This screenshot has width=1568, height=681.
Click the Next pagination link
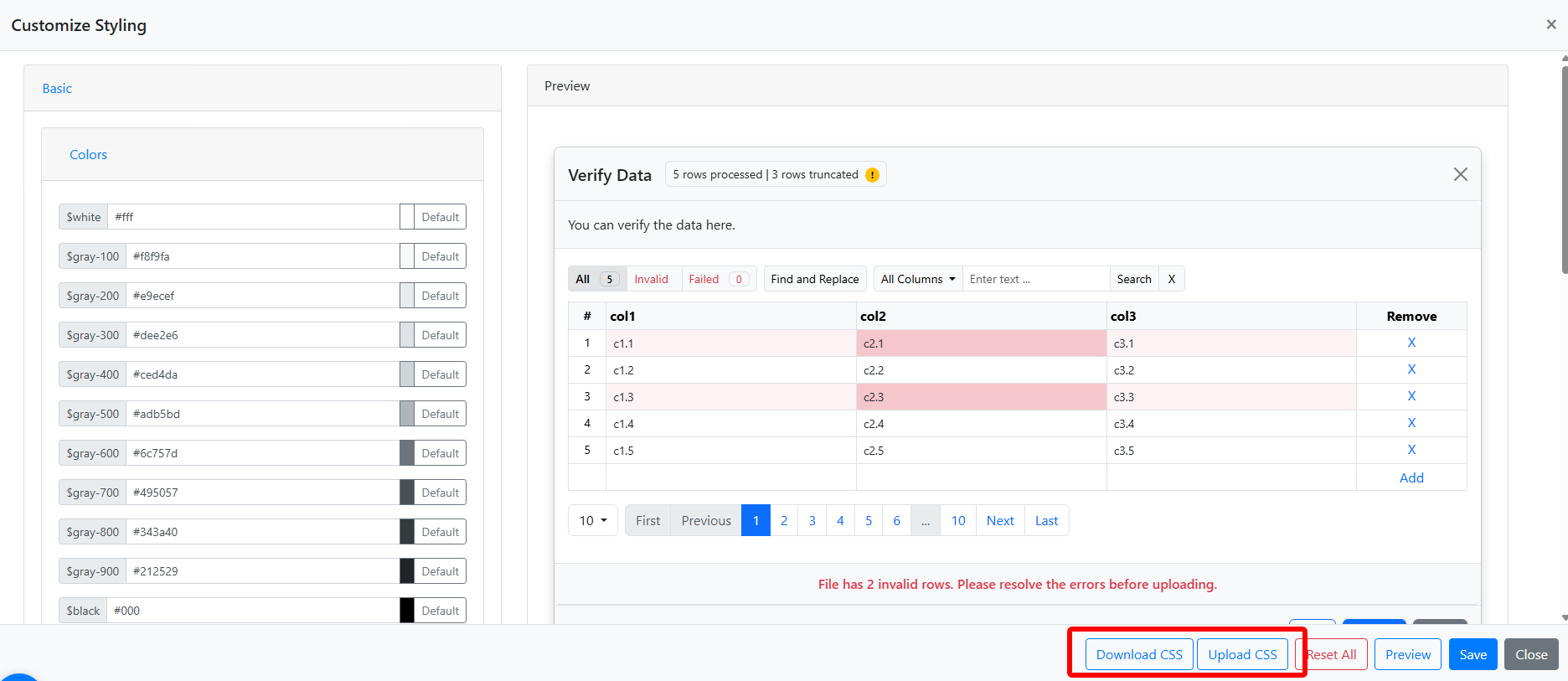(1000, 520)
